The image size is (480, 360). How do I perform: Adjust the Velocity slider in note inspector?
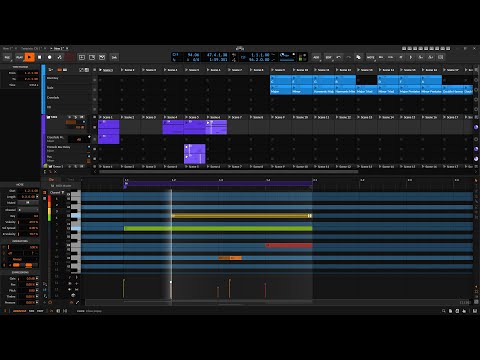coord(28,222)
